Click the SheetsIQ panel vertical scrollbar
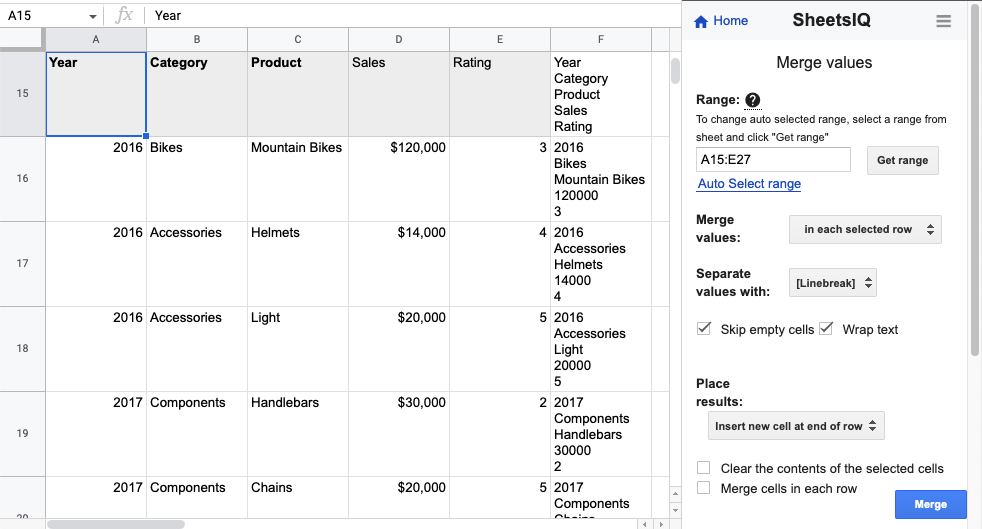Screen dimensions: 982x529 tap(975, 180)
